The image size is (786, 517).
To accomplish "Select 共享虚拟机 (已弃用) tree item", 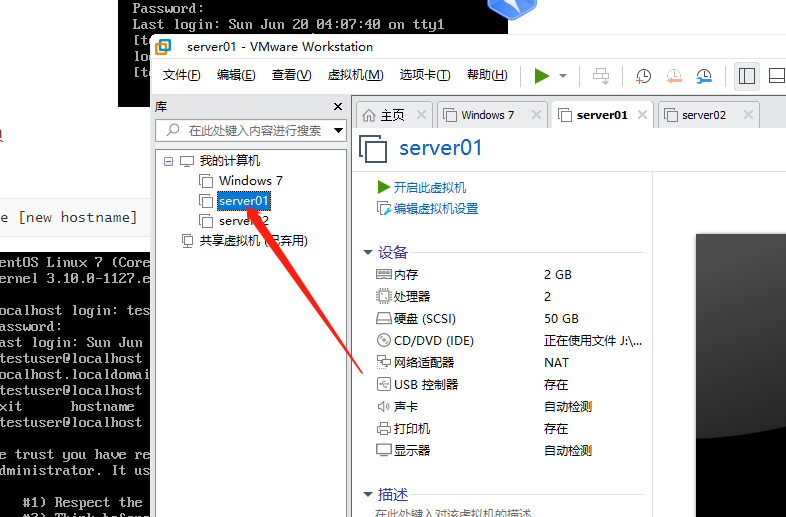I will (254, 241).
